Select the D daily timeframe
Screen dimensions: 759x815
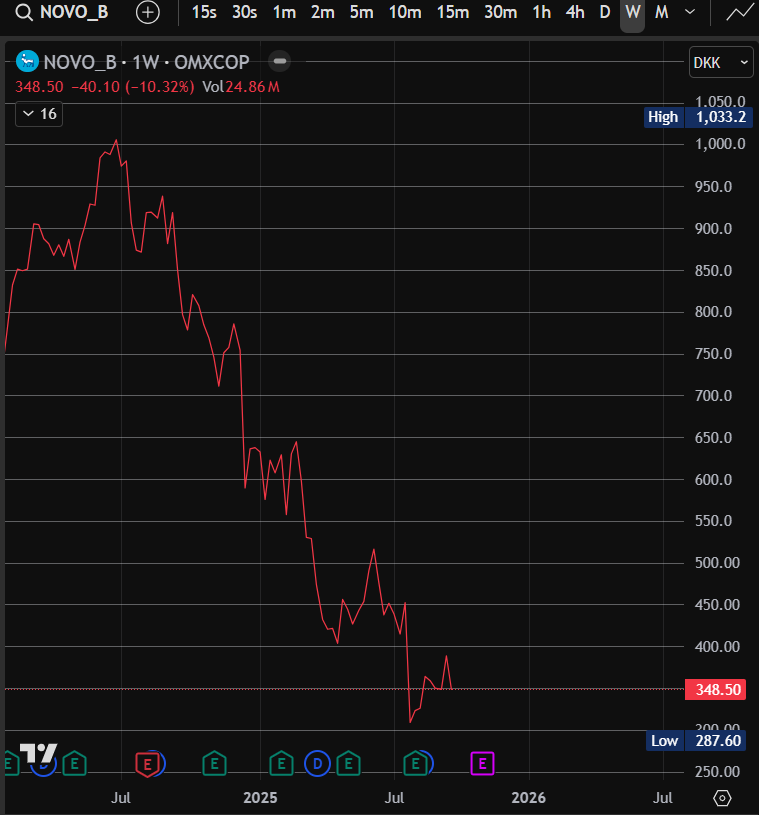(604, 13)
